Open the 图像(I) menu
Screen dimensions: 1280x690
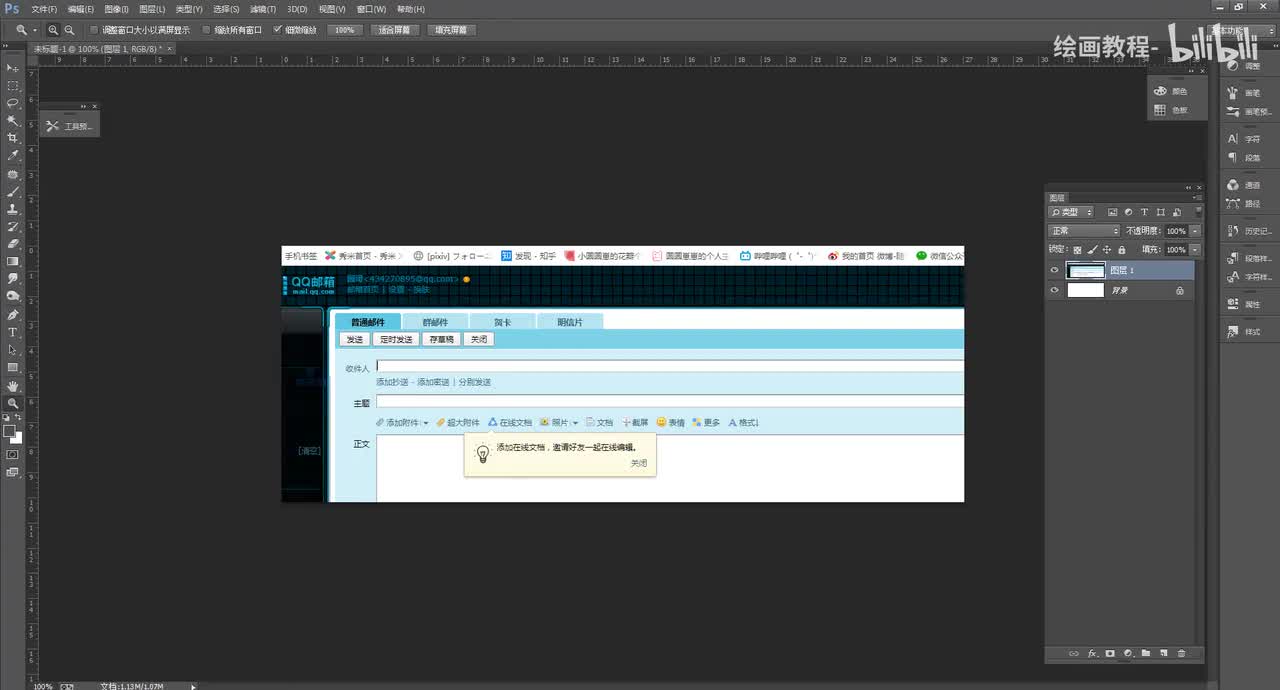pos(116,9)
